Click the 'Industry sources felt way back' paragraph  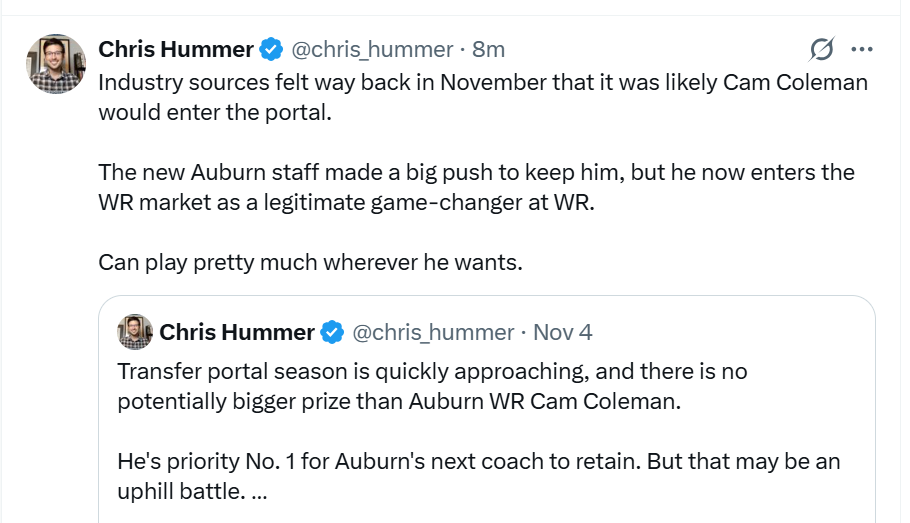point(482,82)
